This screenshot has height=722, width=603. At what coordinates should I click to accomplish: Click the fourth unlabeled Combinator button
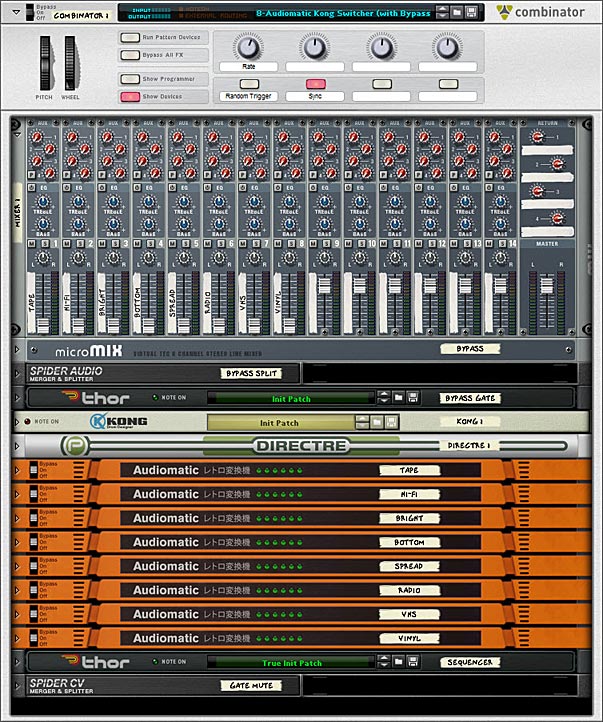click(x=448, y=84)
